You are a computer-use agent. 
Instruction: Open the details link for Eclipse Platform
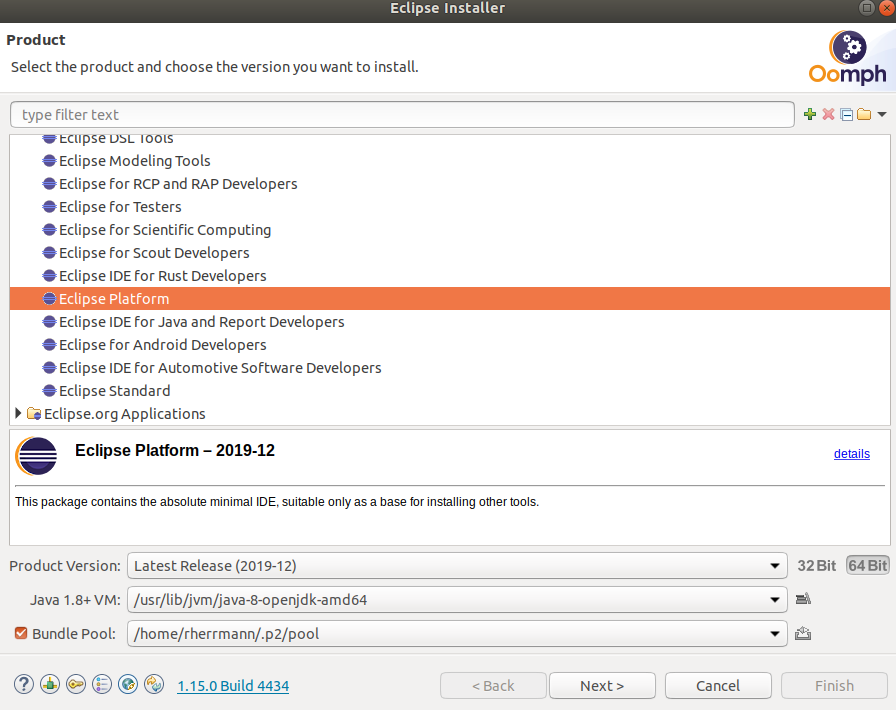pos(851,453)
